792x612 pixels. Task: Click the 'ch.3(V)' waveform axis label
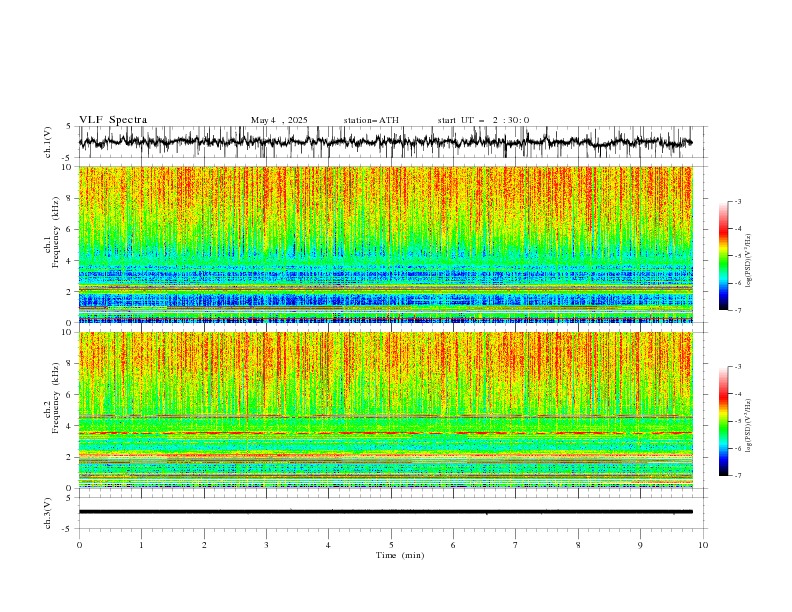click(x=48, y=513)
